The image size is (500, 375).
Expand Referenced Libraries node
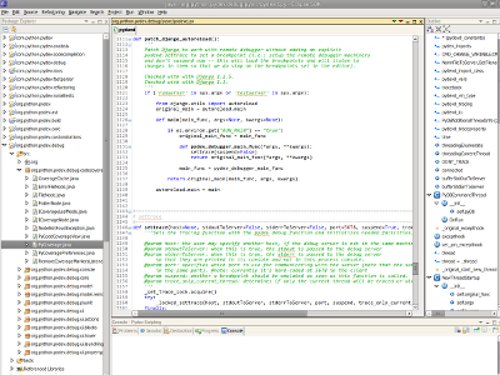click(x=12, y=369)
